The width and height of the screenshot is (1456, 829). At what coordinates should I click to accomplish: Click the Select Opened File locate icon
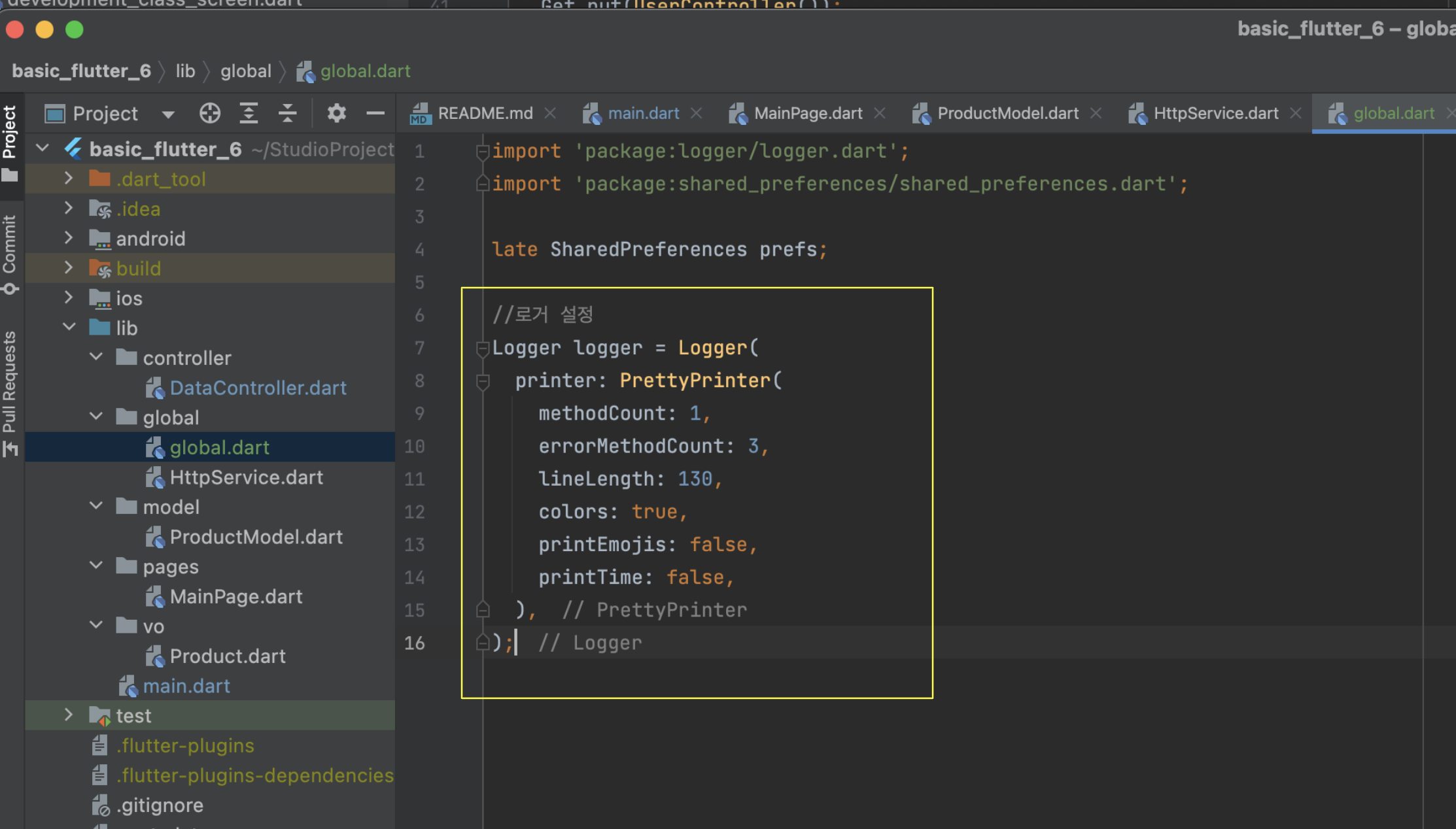[x=210, y=113]
